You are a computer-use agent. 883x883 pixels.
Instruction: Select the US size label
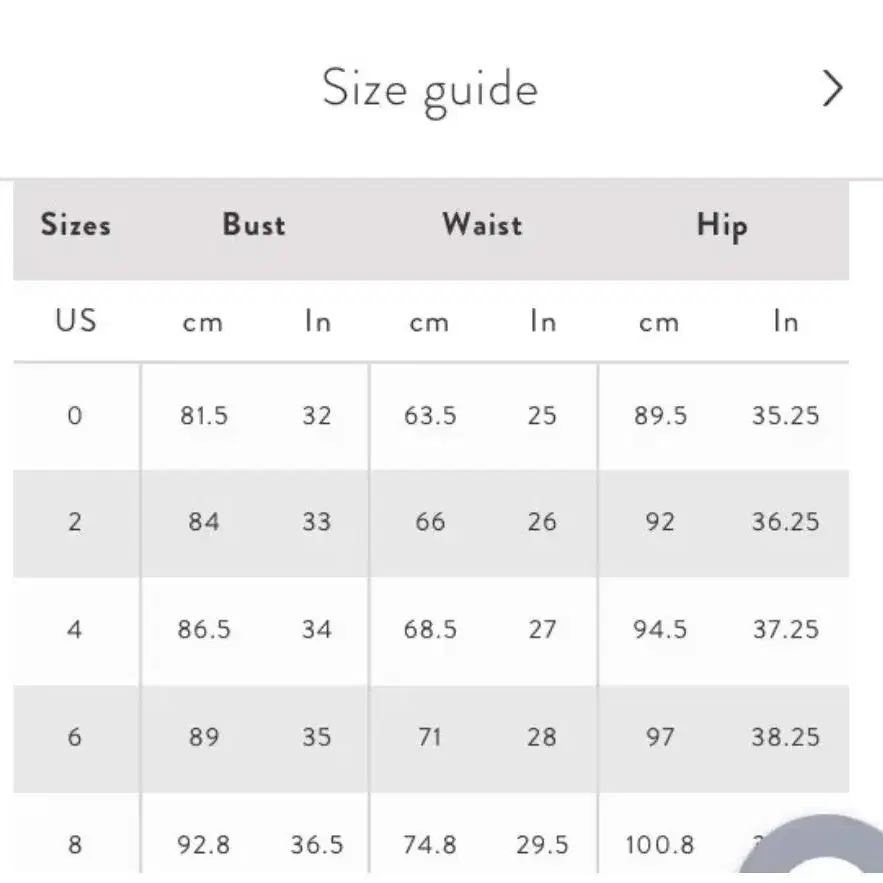[x=76, y=320]
